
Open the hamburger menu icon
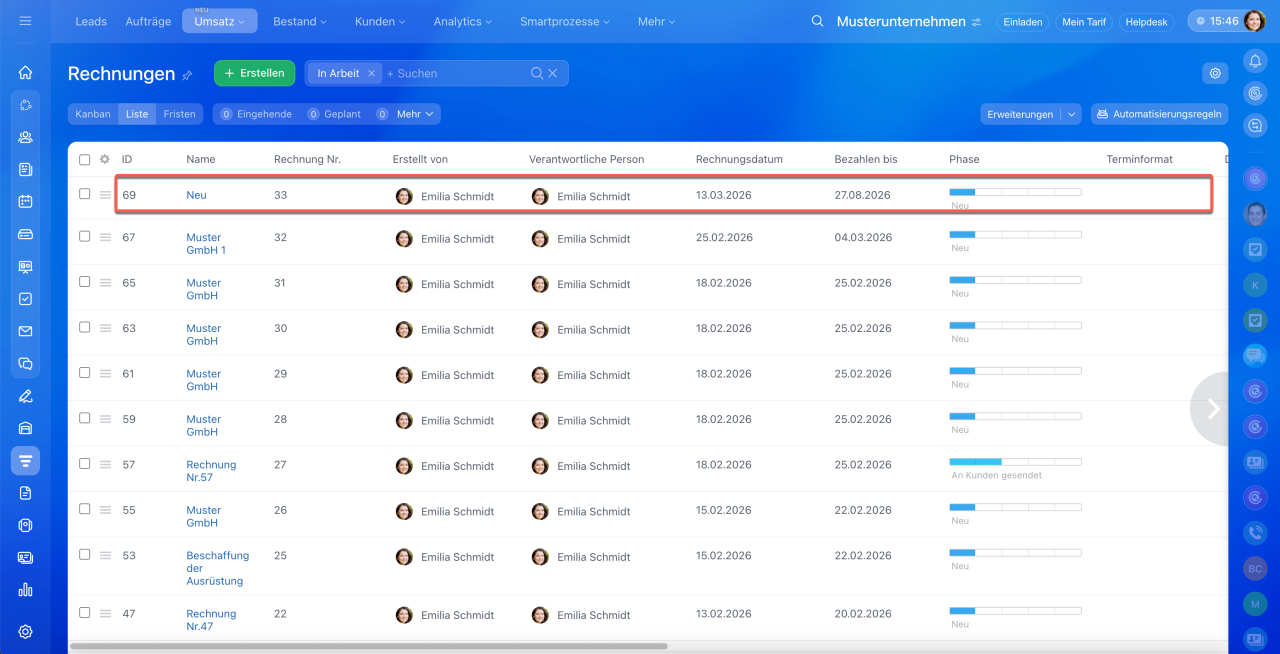[25, 21]
